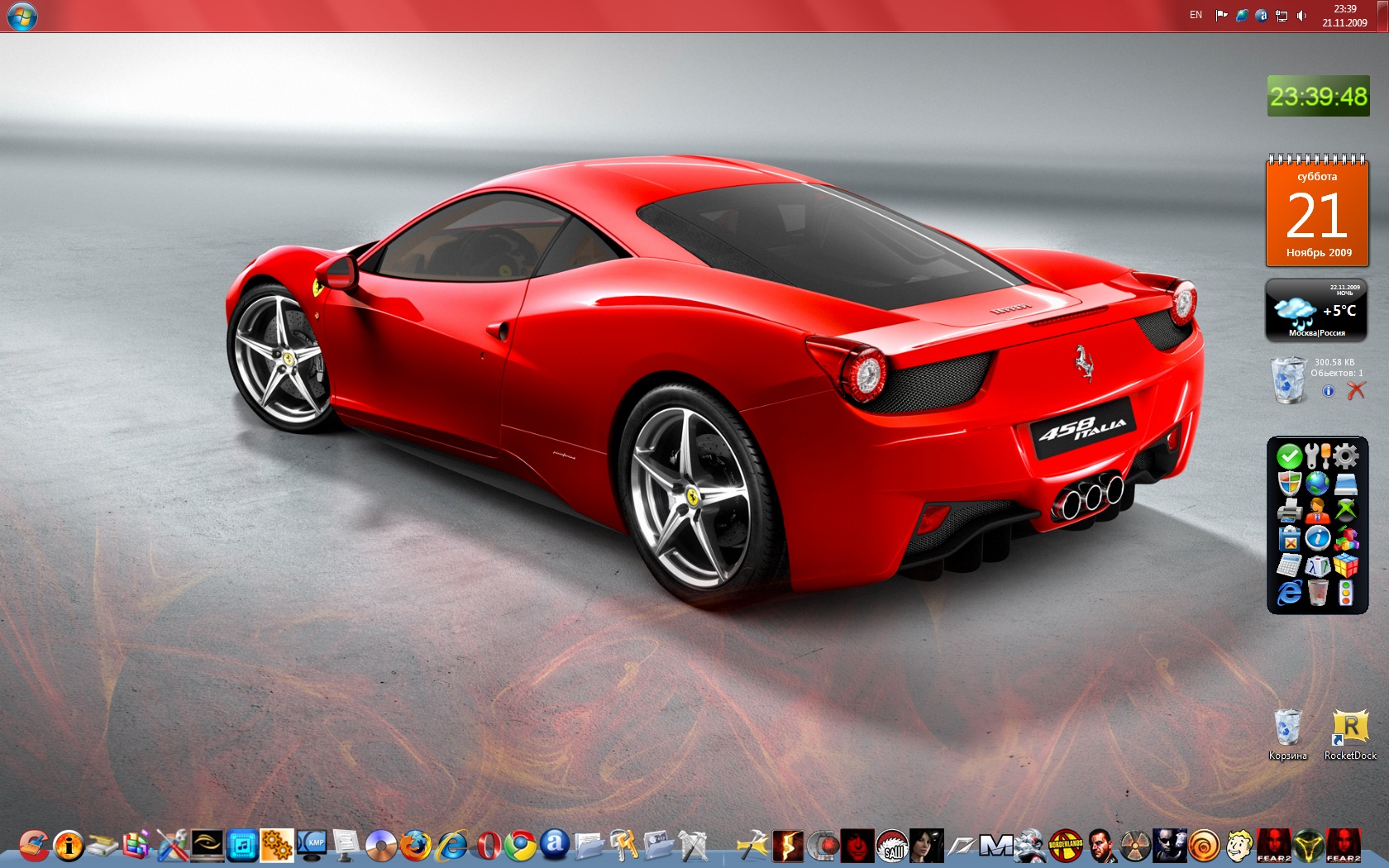Open the Moscow weather gadget +5°C
1389x868 pixels.
[x=1316, y=310]
